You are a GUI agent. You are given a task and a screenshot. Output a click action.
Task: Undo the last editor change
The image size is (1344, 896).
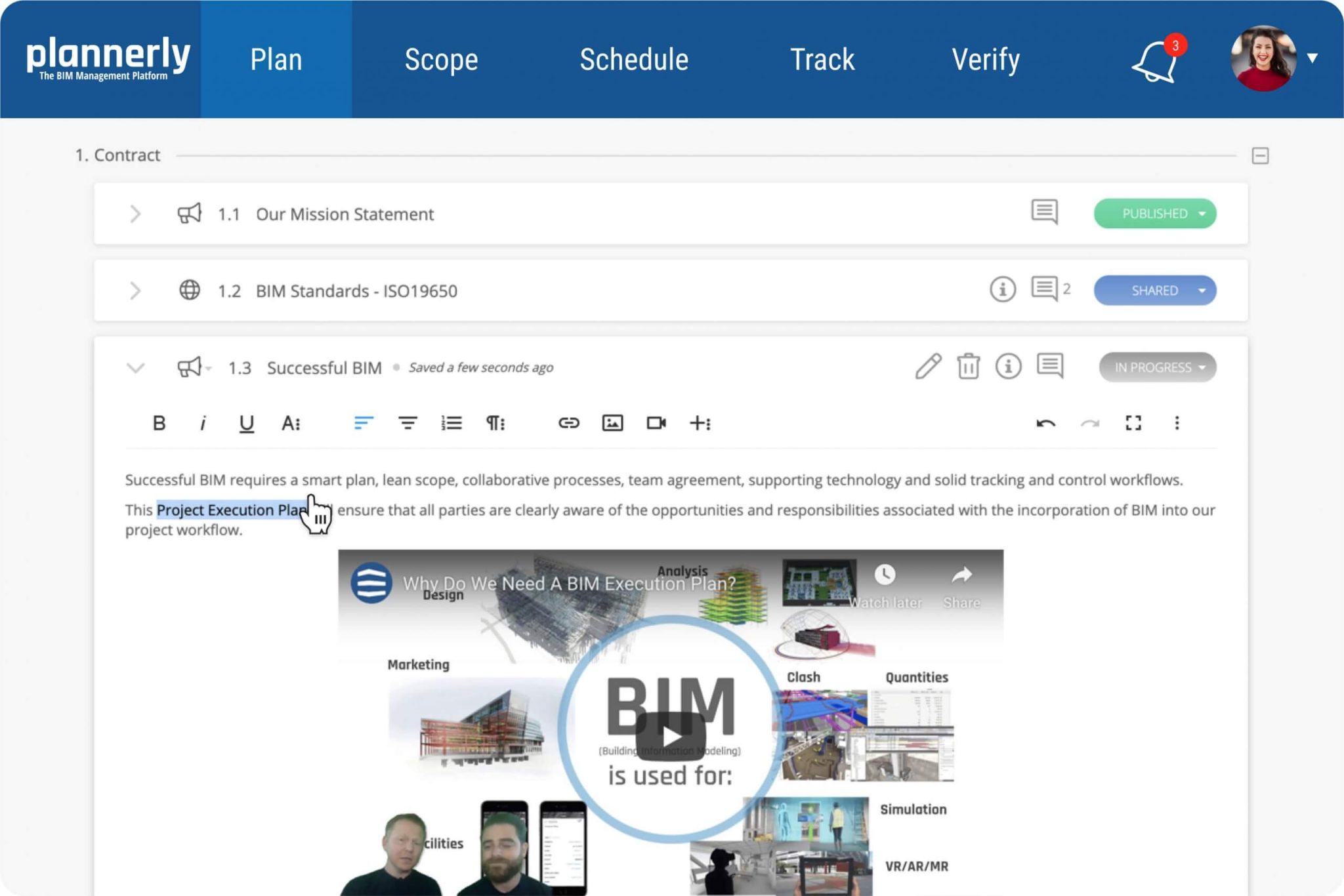(x=1045, y=423)
